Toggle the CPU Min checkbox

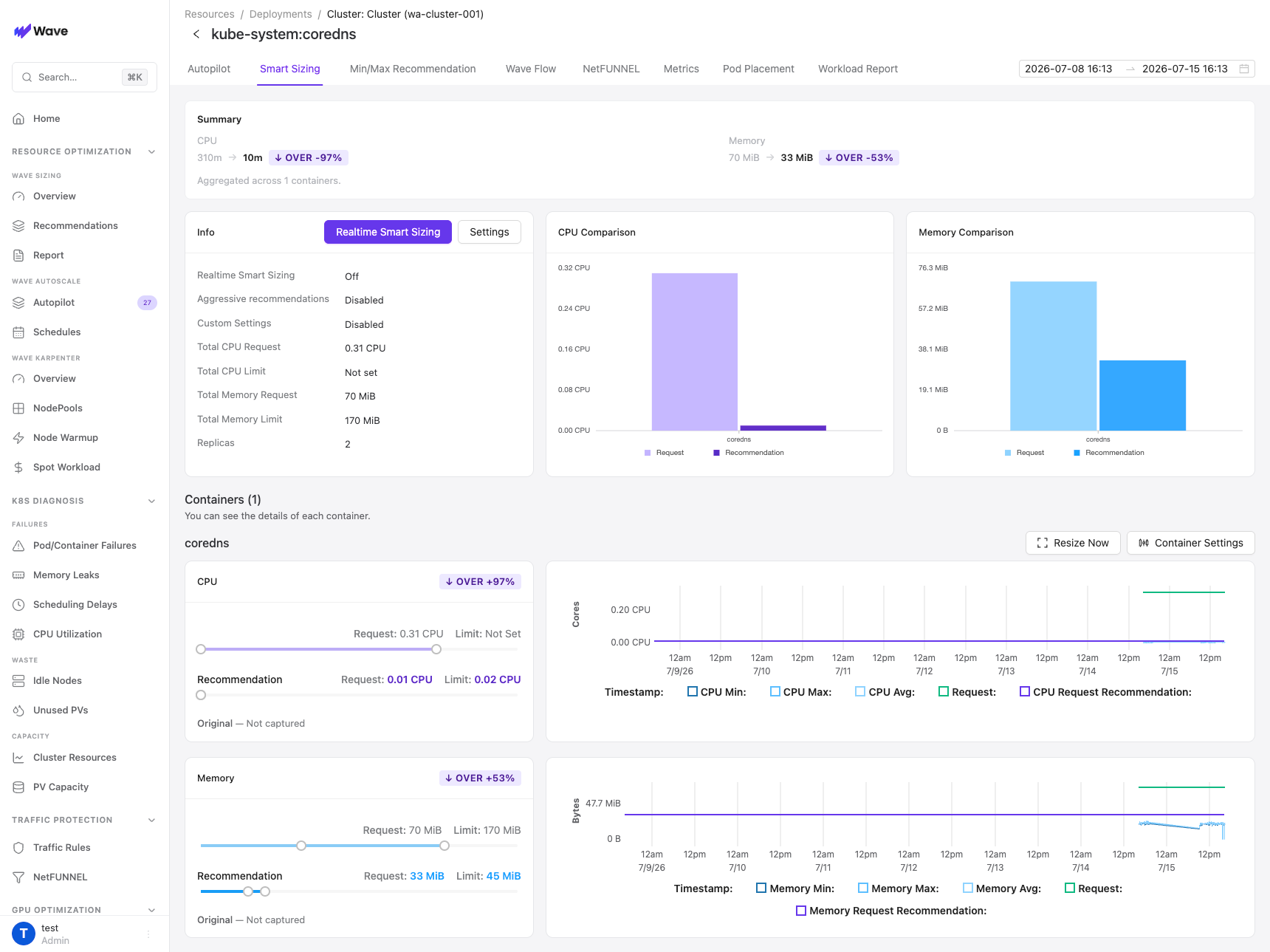[x=693, y=692]
